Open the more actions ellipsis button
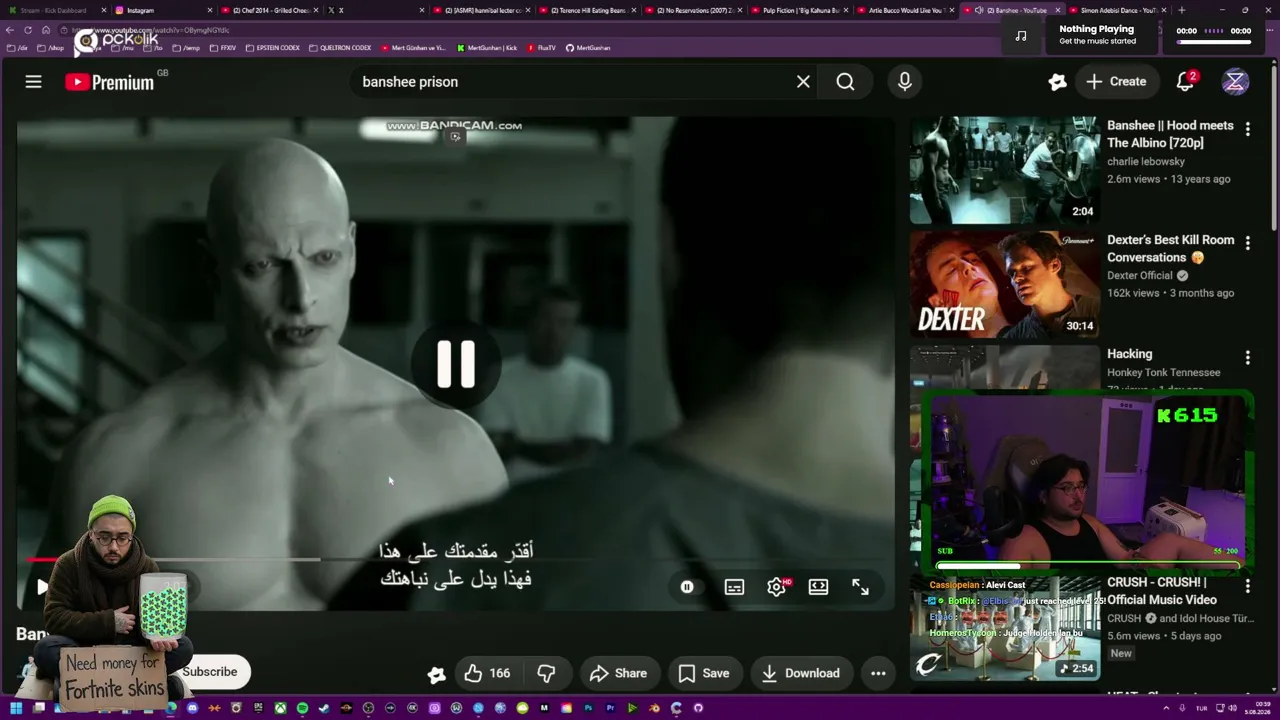 [x=878, y=673]
